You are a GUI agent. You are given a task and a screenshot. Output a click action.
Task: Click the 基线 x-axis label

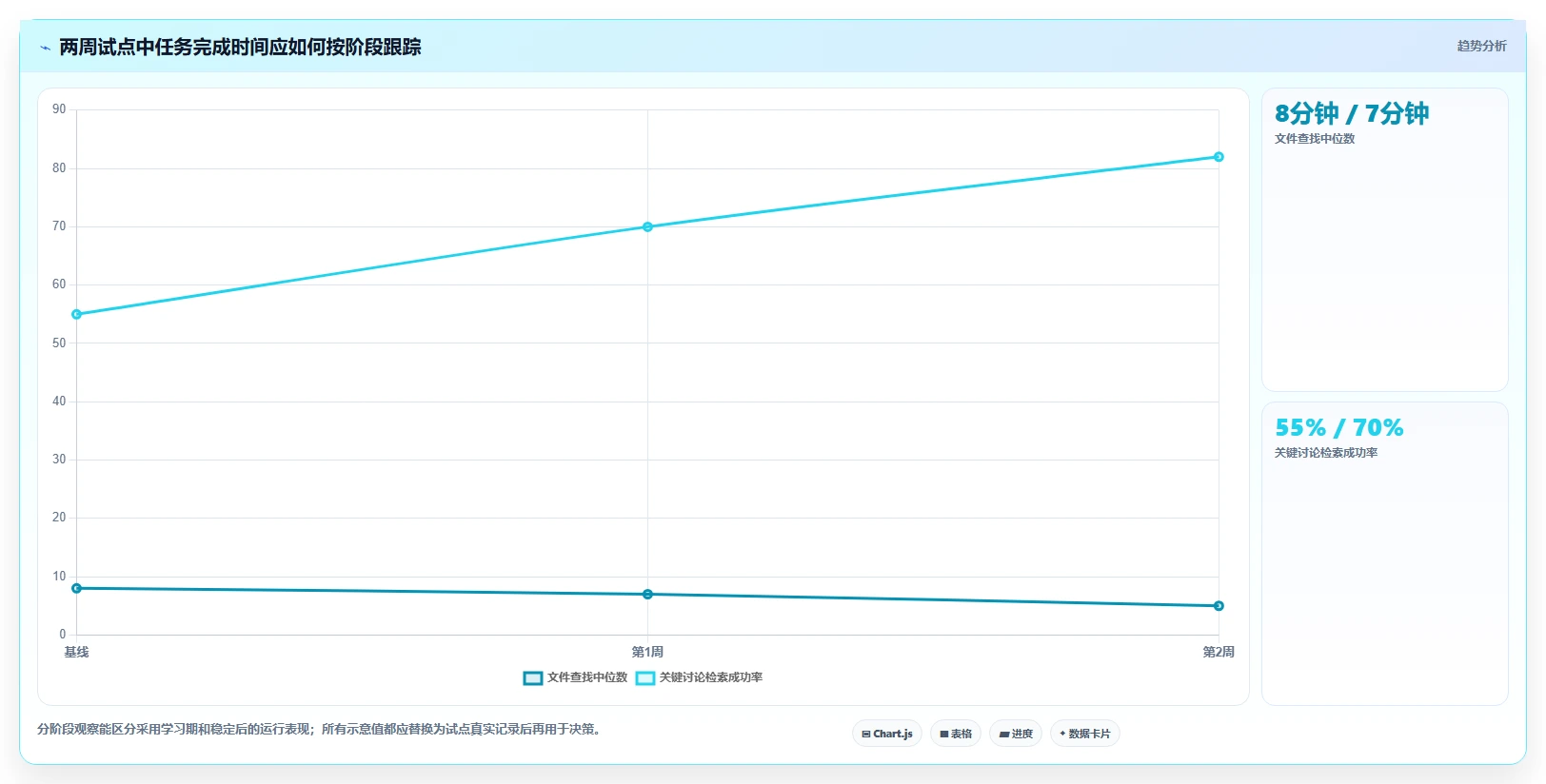76,652
